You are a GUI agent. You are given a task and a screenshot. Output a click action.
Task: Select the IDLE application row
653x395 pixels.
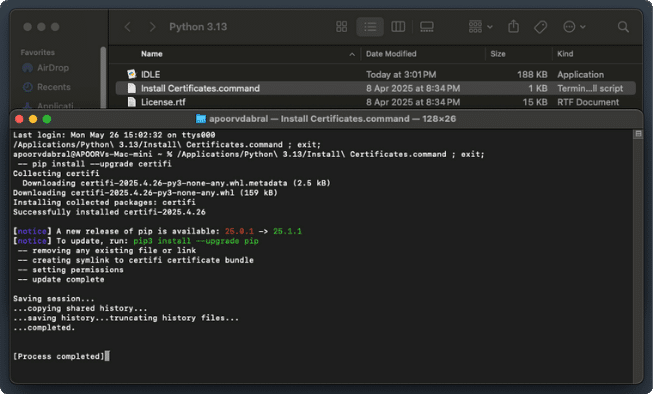[x=376, y=75]
